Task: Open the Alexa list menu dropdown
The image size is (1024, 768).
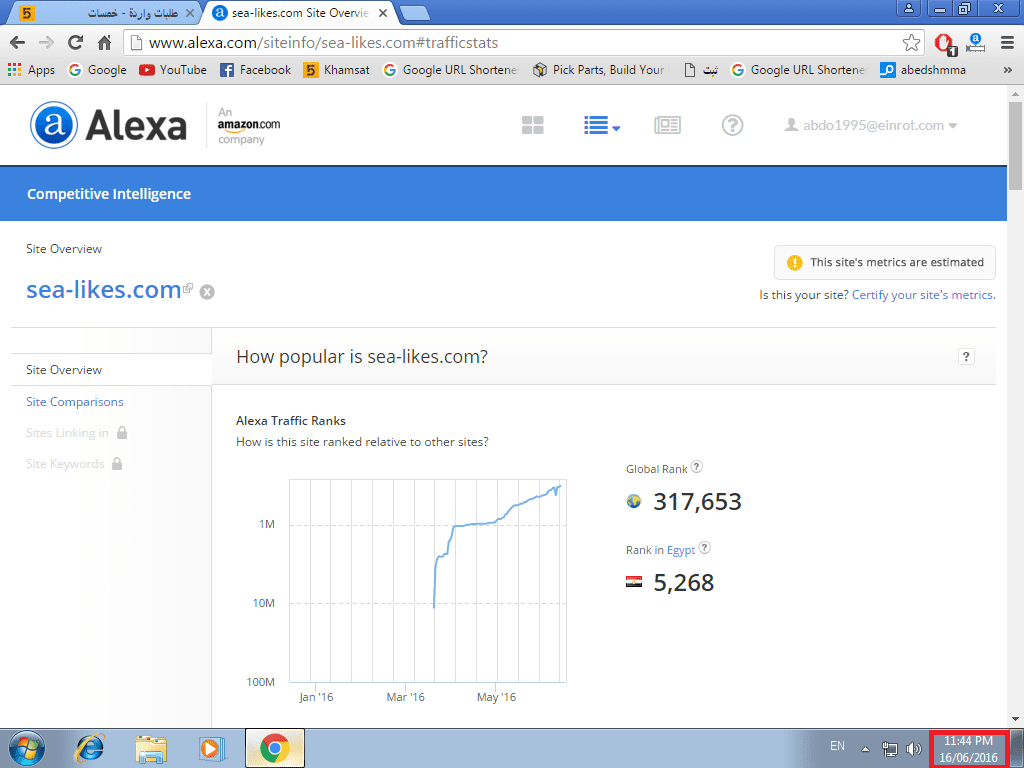Action: coord(601,125)
